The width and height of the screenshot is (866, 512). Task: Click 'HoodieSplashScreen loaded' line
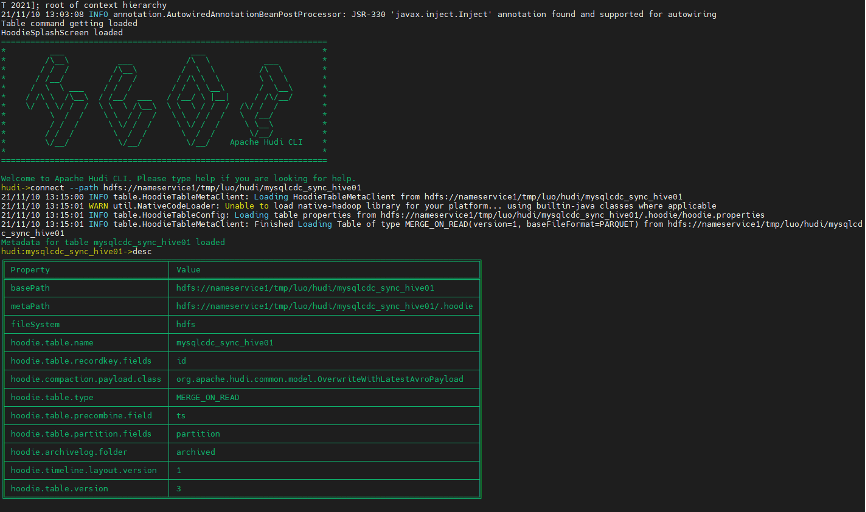(62, 33)
